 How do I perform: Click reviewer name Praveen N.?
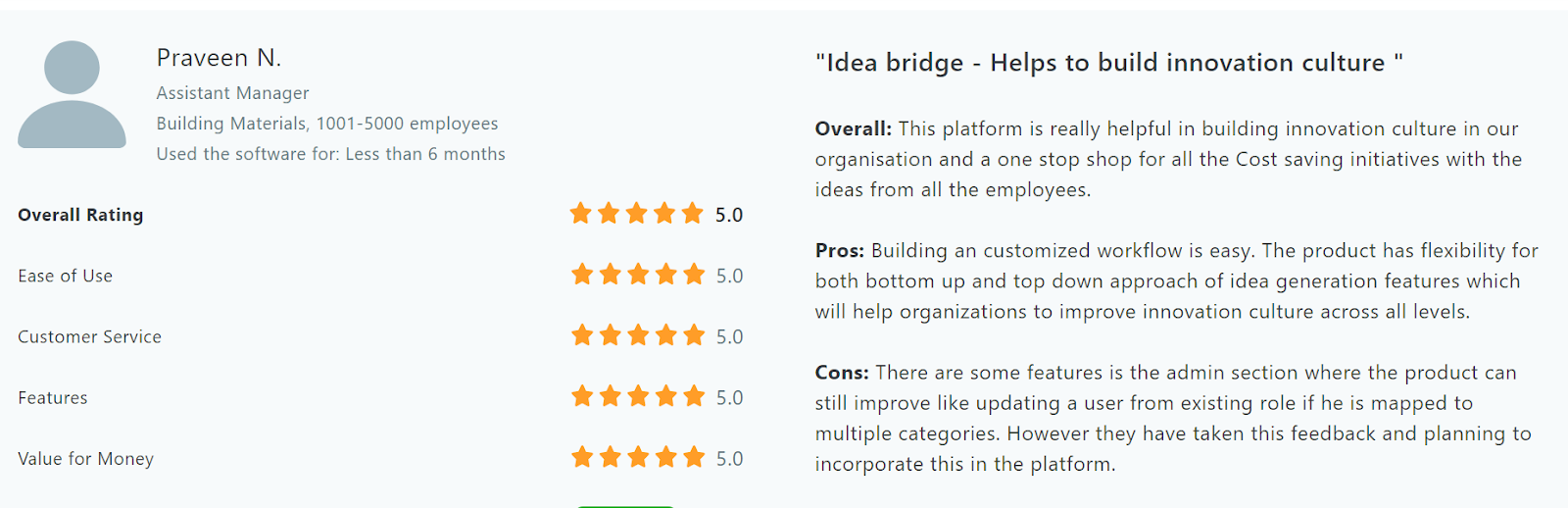[x=219, y=58]
